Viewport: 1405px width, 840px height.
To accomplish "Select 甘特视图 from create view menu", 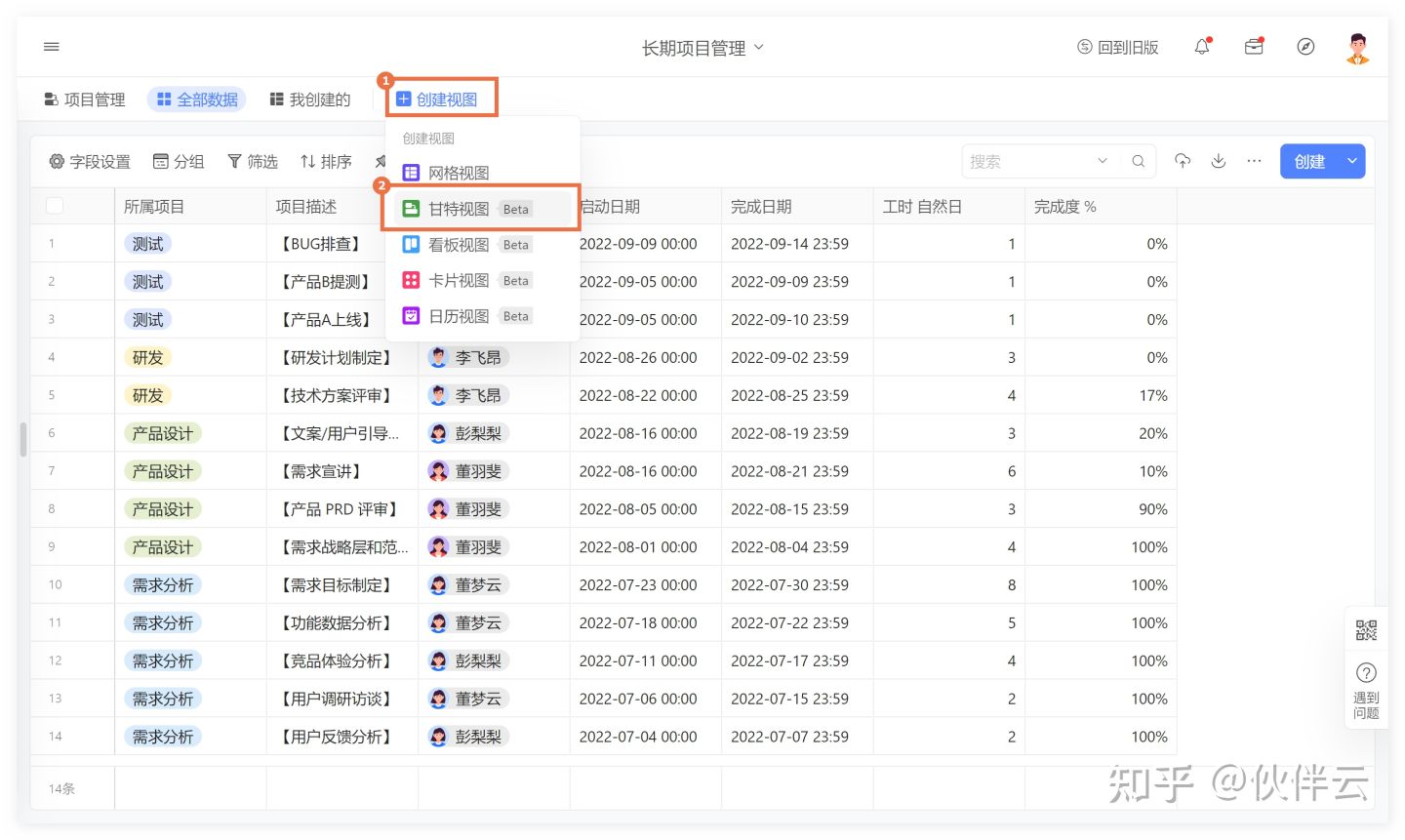I will (459, 209).
